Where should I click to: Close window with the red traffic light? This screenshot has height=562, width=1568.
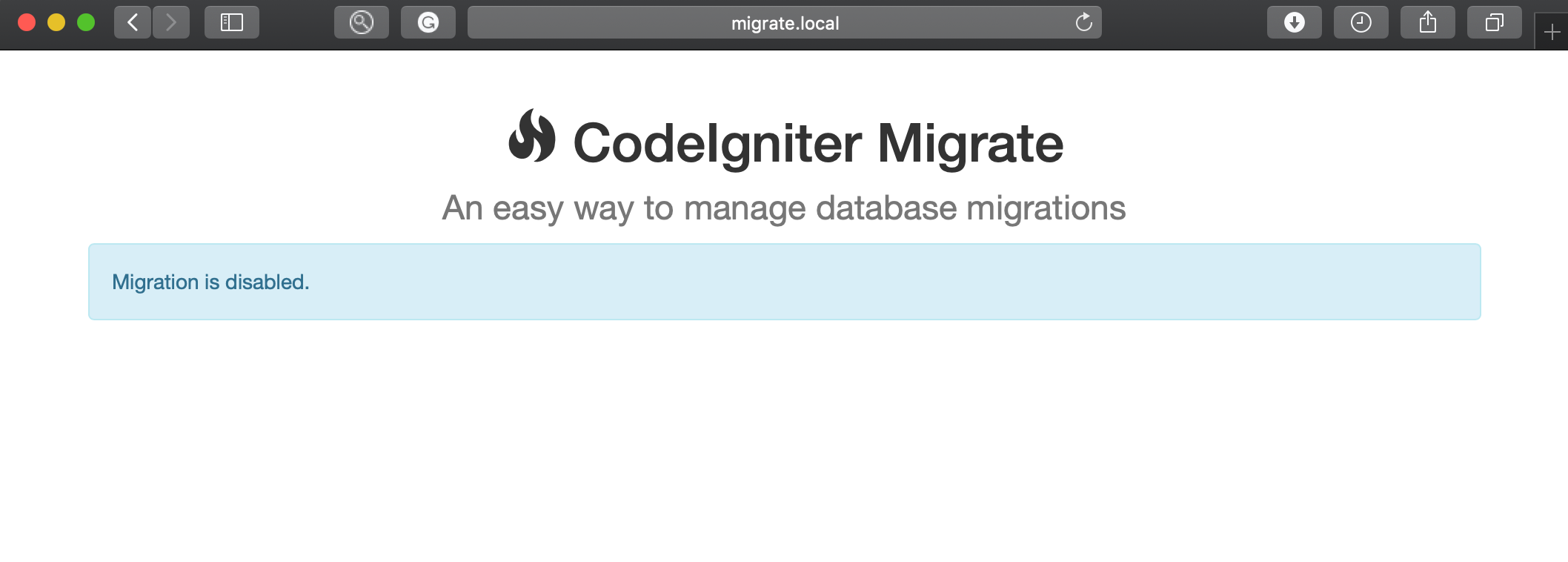click(27, 22)
